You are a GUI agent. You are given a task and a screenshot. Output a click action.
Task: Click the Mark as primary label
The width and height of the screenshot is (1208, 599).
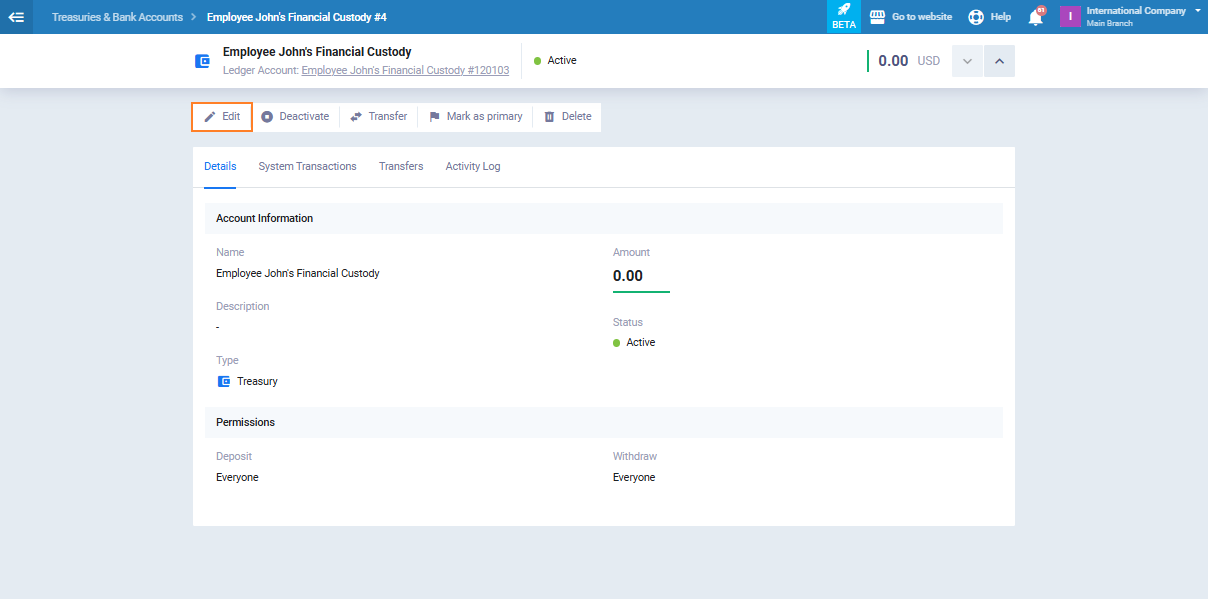pyautogui.click(x=485, y=117)
